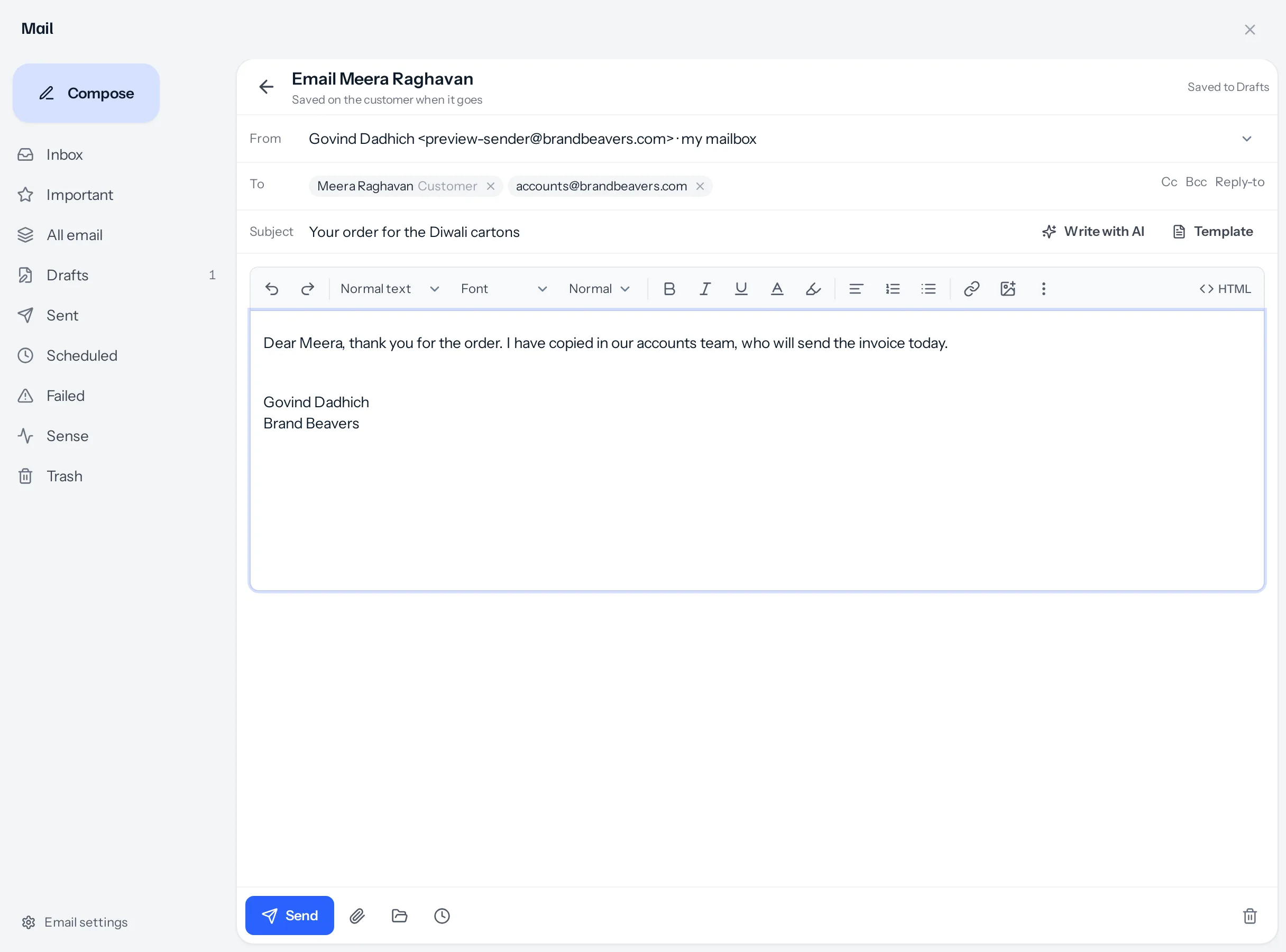
Task: Open the text alignment options
Action: [x=856, y=289]
